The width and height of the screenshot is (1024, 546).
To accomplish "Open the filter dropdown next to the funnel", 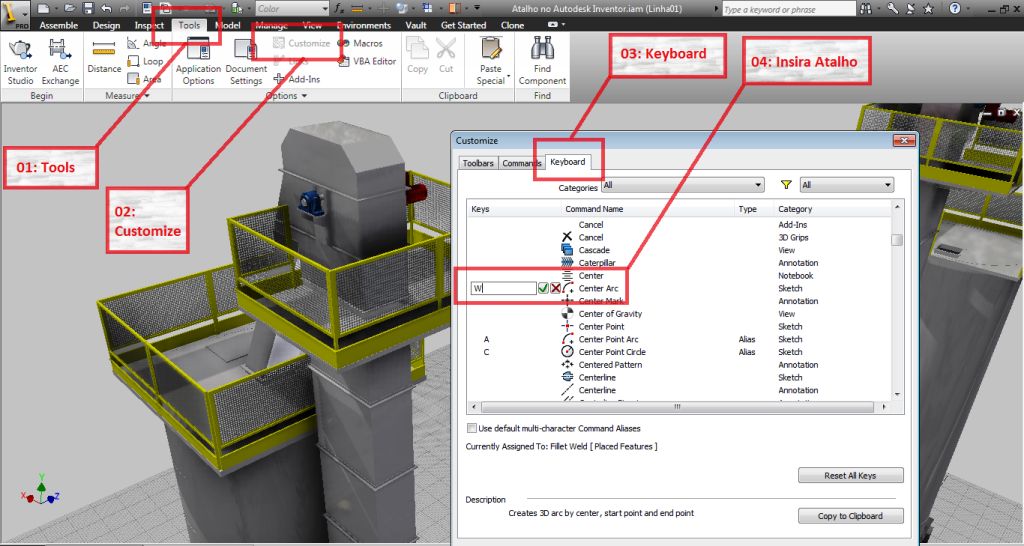I will pos(845,185).
